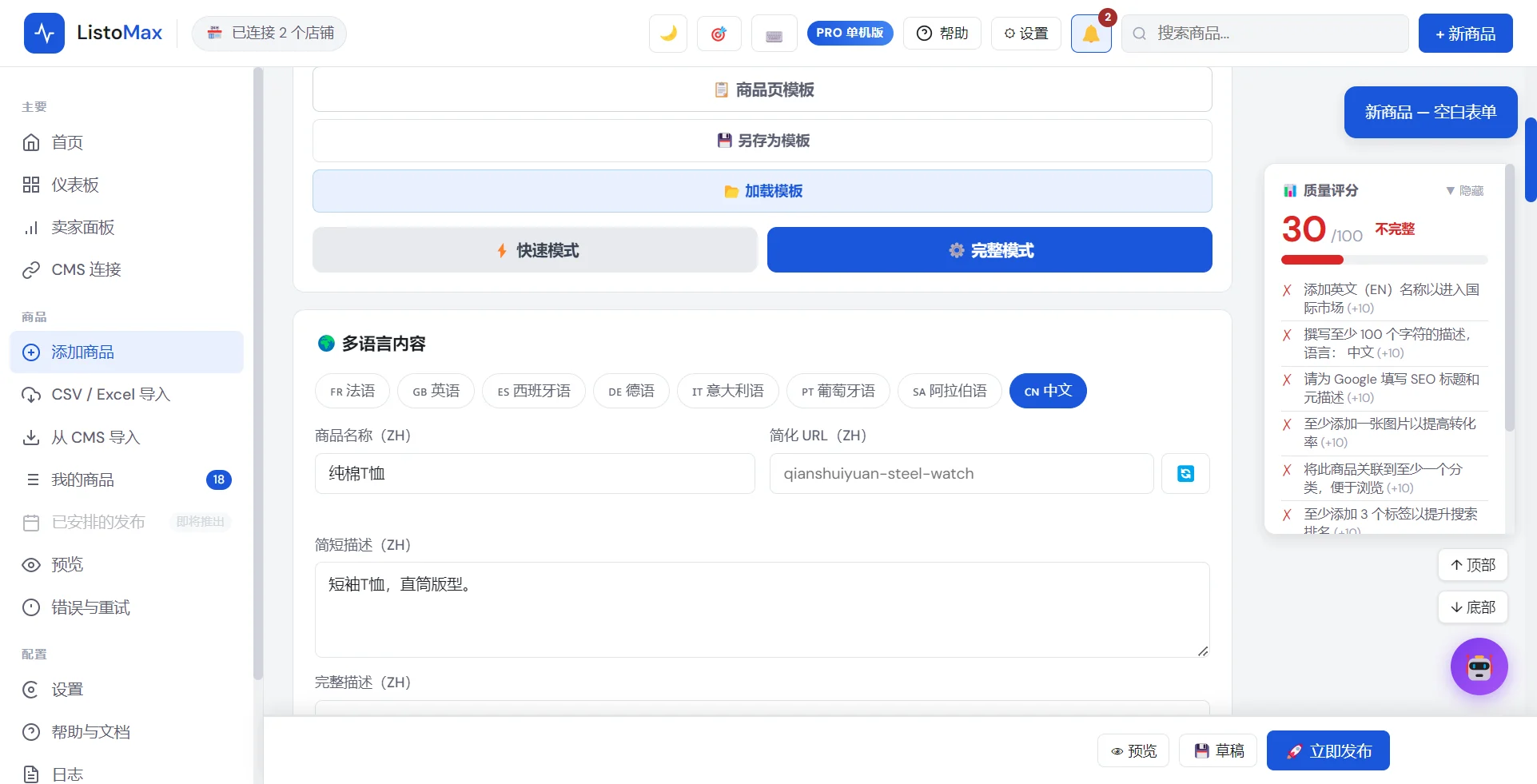
Task: Select the FR 法语 language tab
Action: tap(352, 391)
